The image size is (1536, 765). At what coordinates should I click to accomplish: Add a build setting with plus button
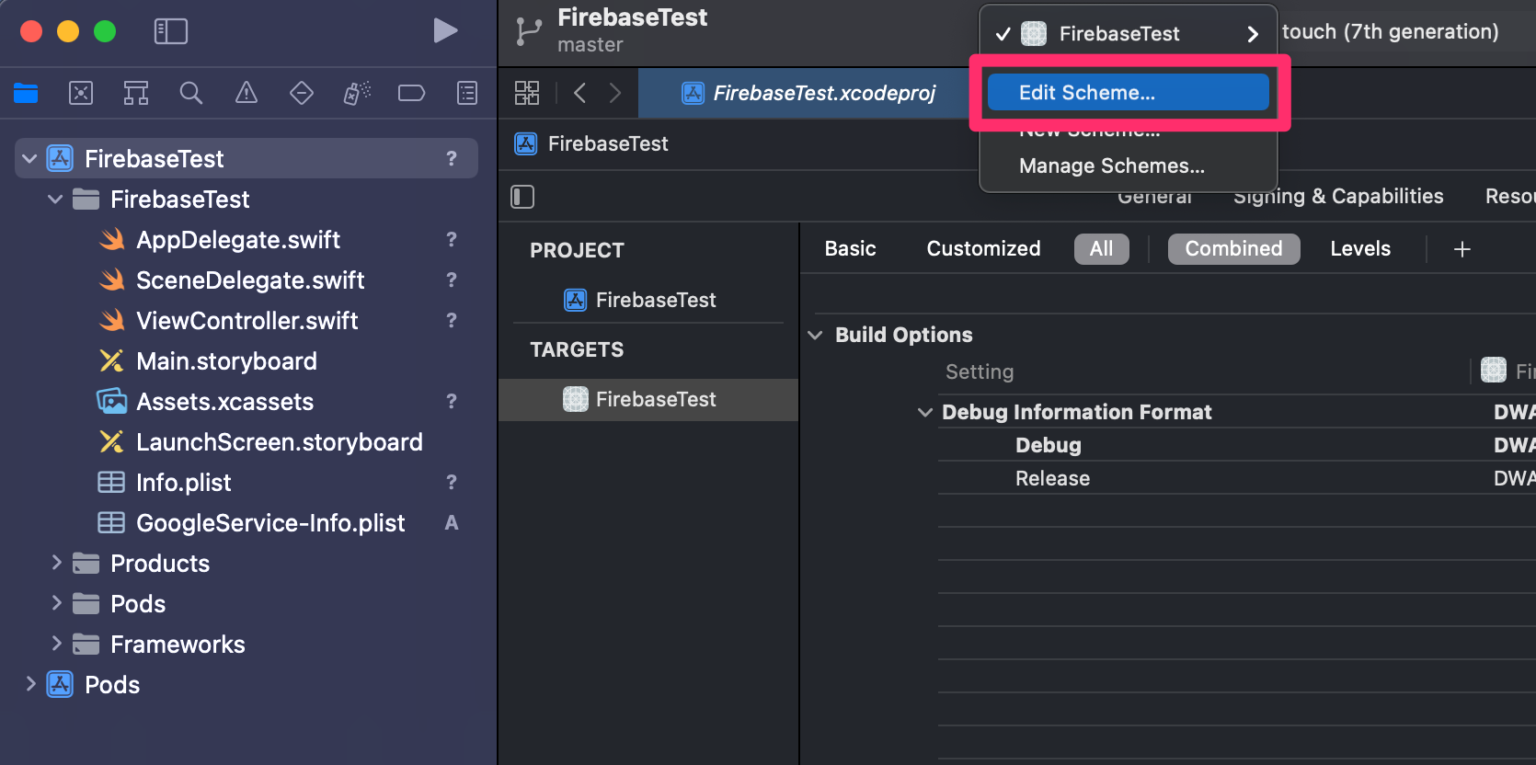click(x=1462, y=249)
